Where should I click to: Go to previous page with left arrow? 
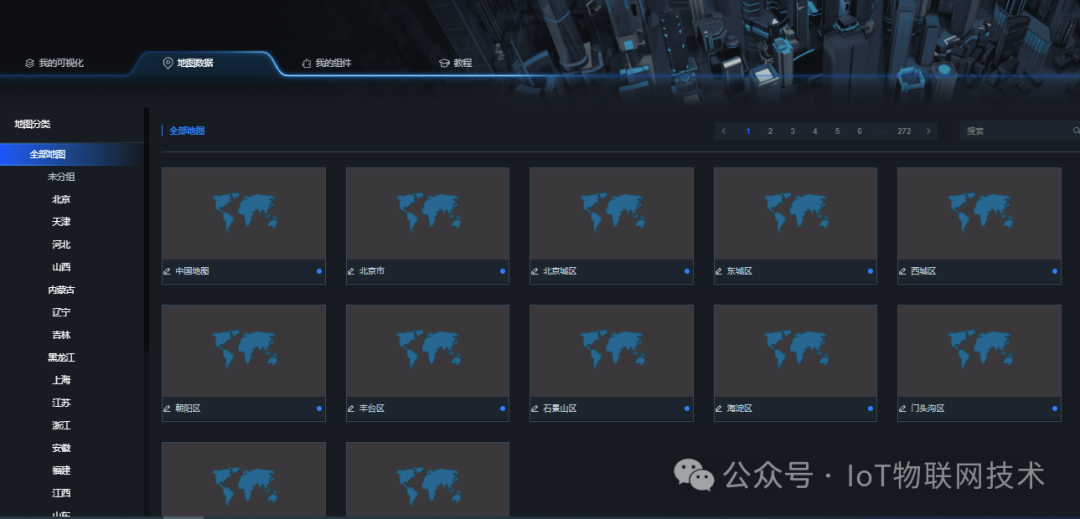pos(724,131)
